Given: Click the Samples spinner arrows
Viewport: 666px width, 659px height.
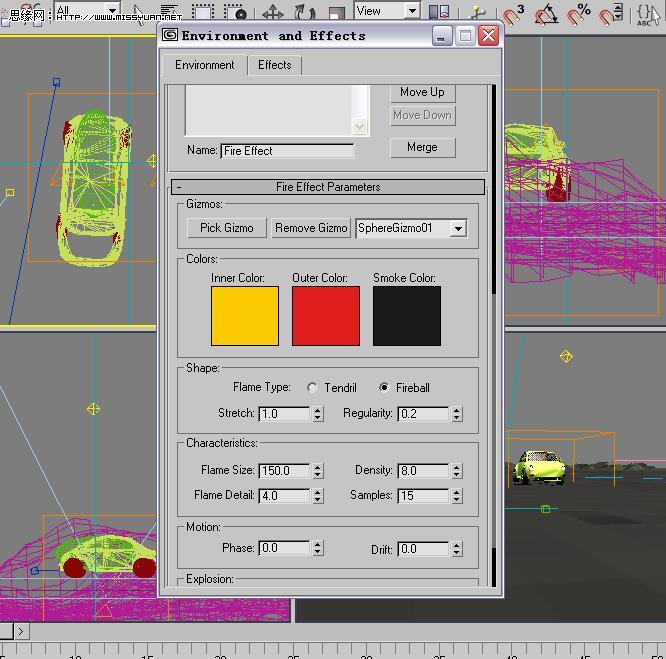Looking at the screenshot, I should pos(457,496).
